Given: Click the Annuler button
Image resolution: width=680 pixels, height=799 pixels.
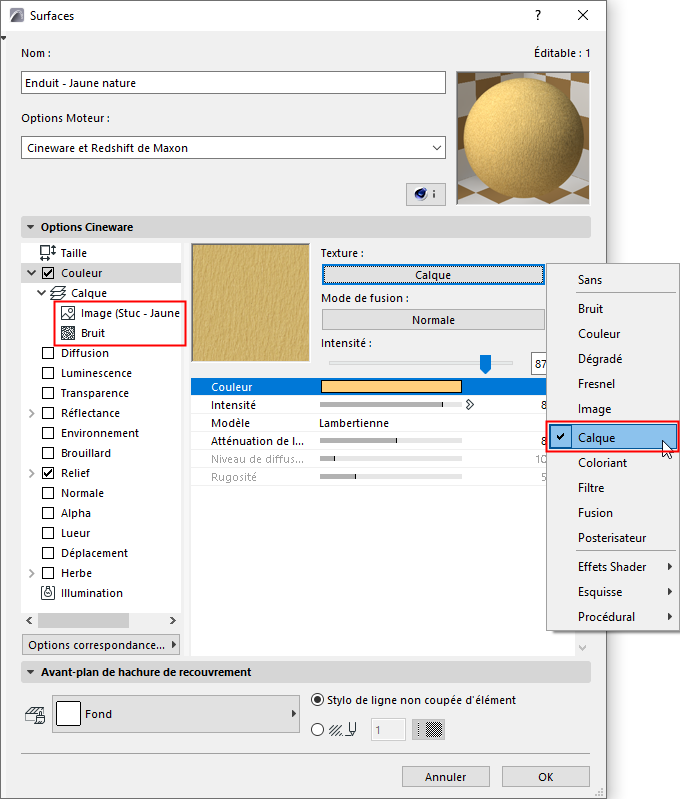Looking at the screenshot, I should pos(446,777).
